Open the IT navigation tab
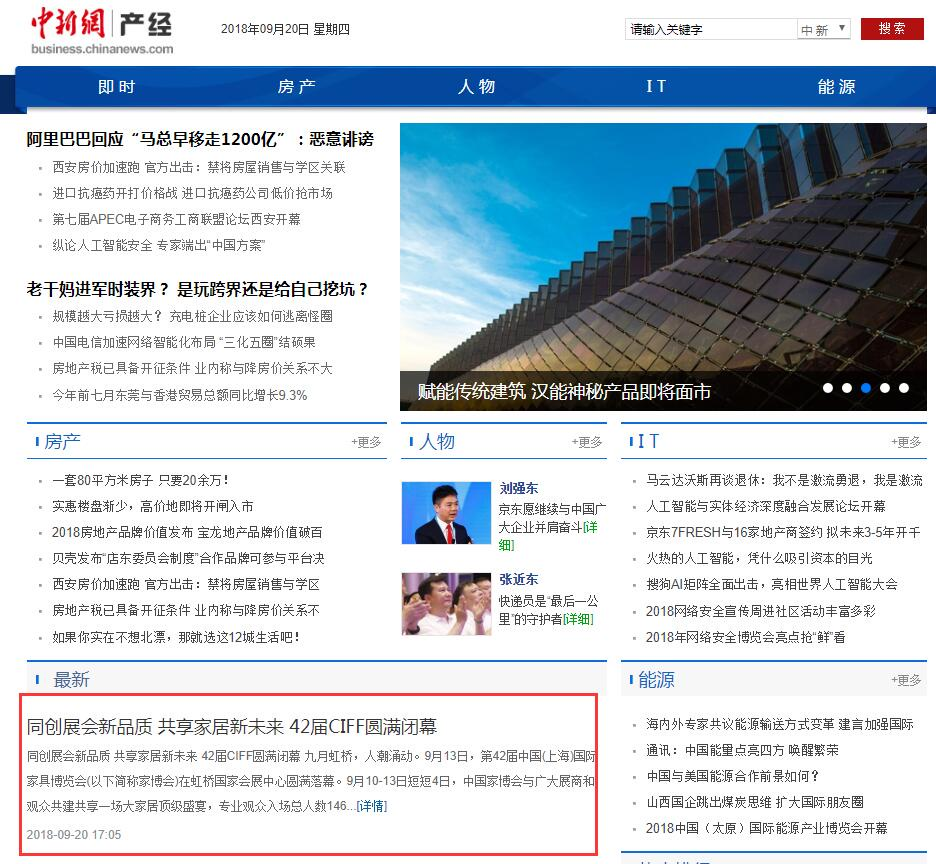This screenshot has width=936, height=864. point(656,87)
